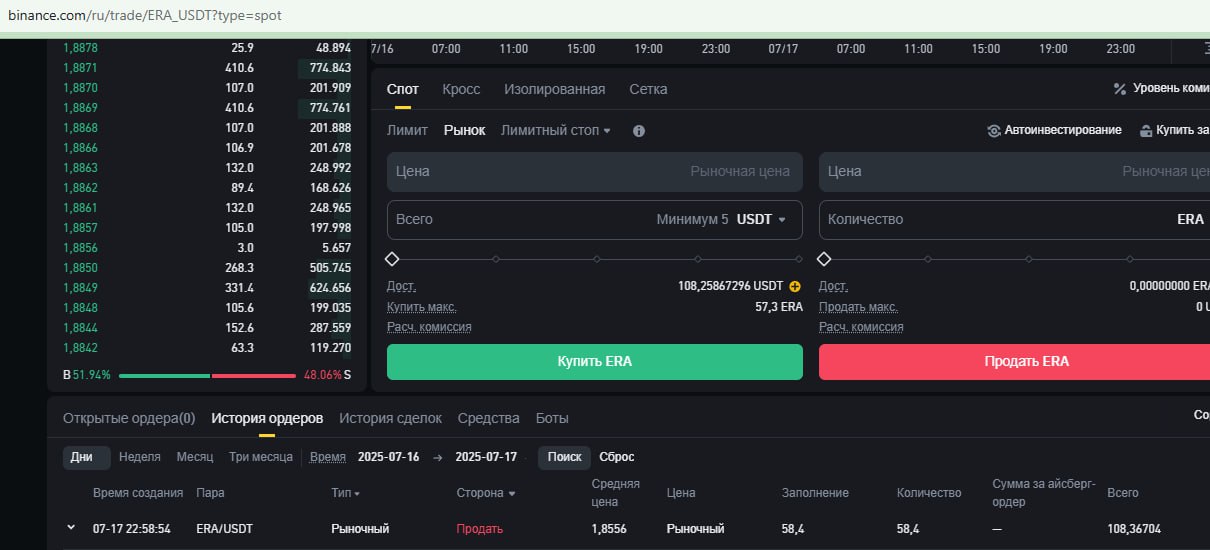
Task: Open the Боты tab
Action: (x=552, y=418)
